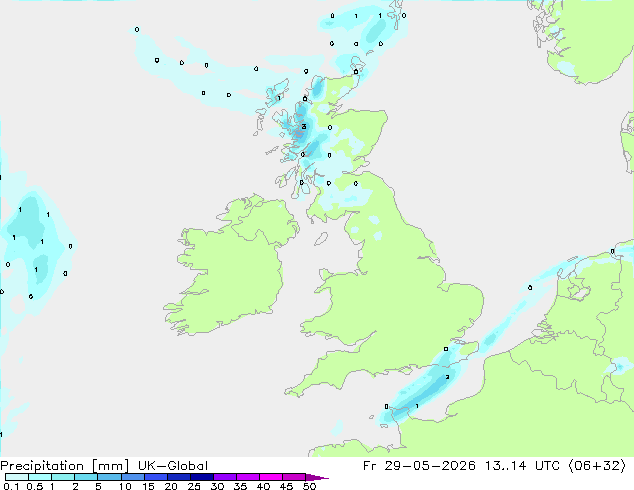Click the 5–10 mm legend color swatch
Viewport: 634px width, 490px height.
tap(109, 477)
